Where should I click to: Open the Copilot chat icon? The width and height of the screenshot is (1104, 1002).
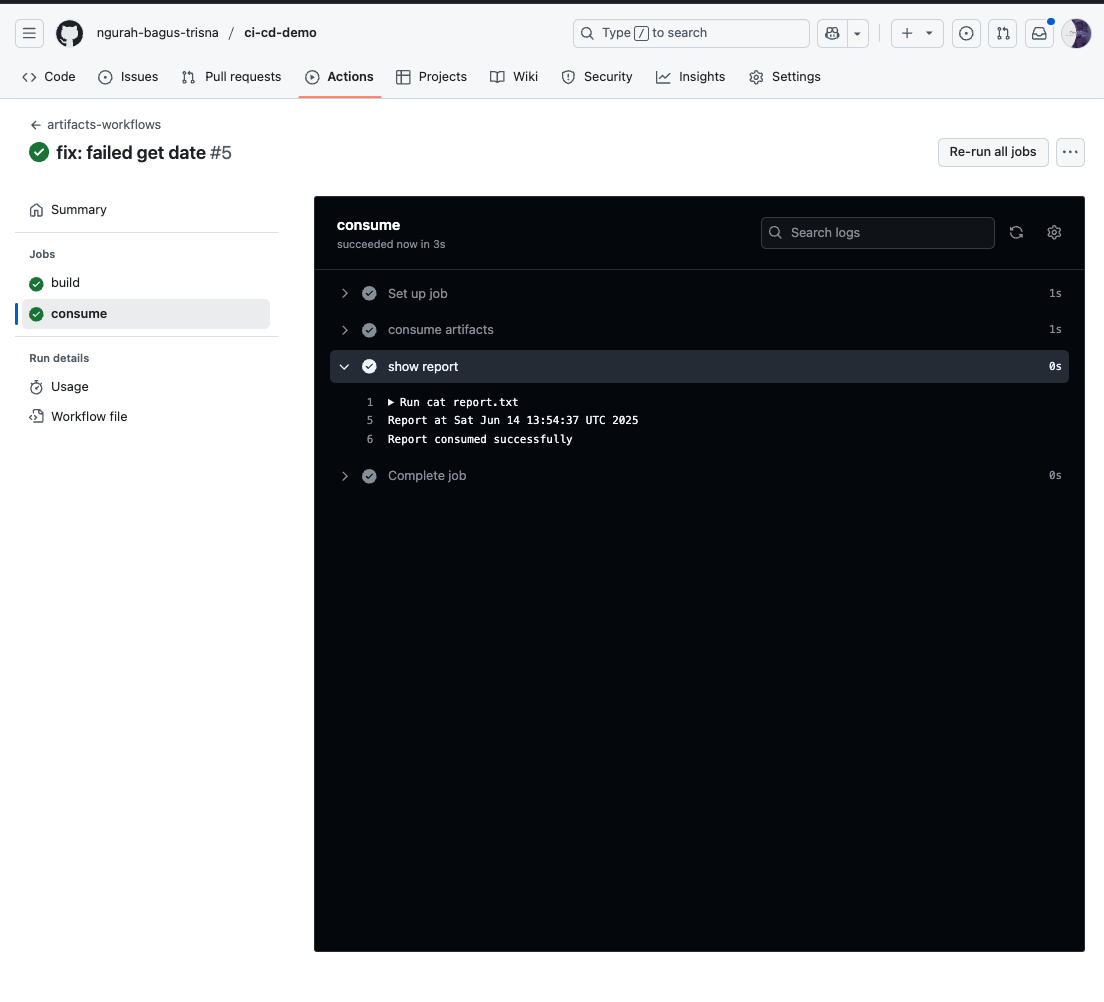pos(832,33)
